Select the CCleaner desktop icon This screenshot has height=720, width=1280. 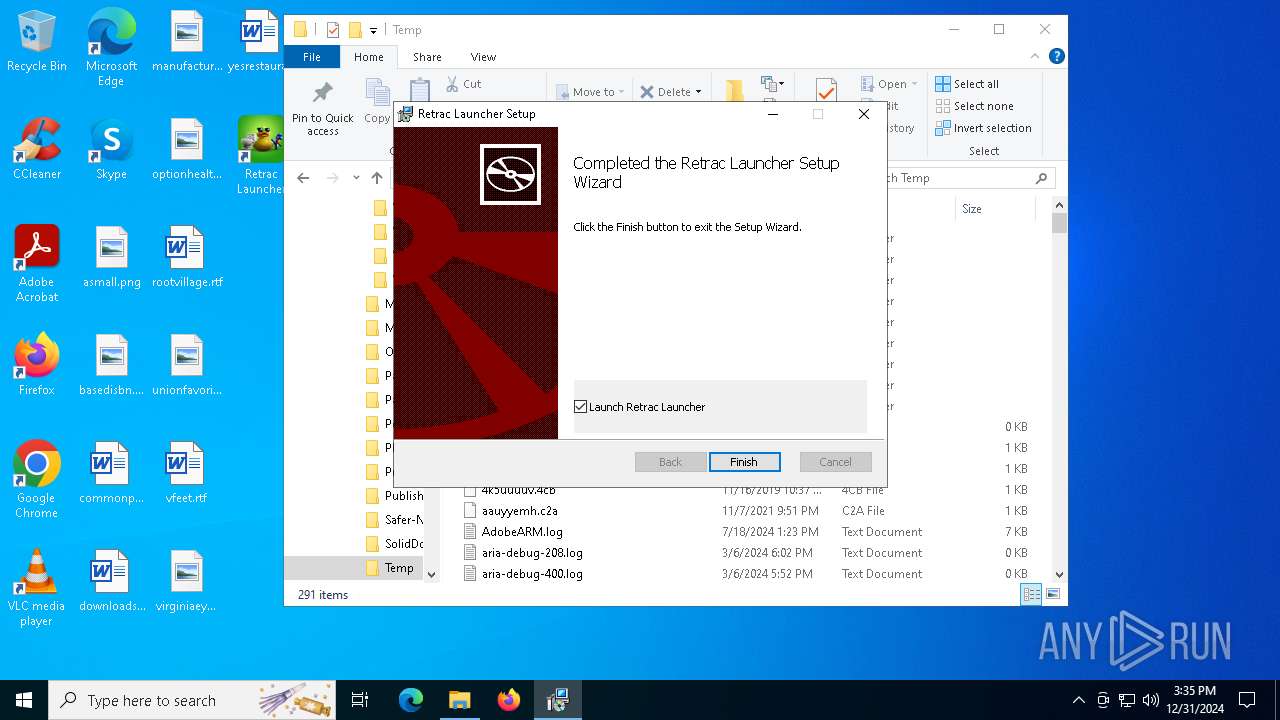37,150
